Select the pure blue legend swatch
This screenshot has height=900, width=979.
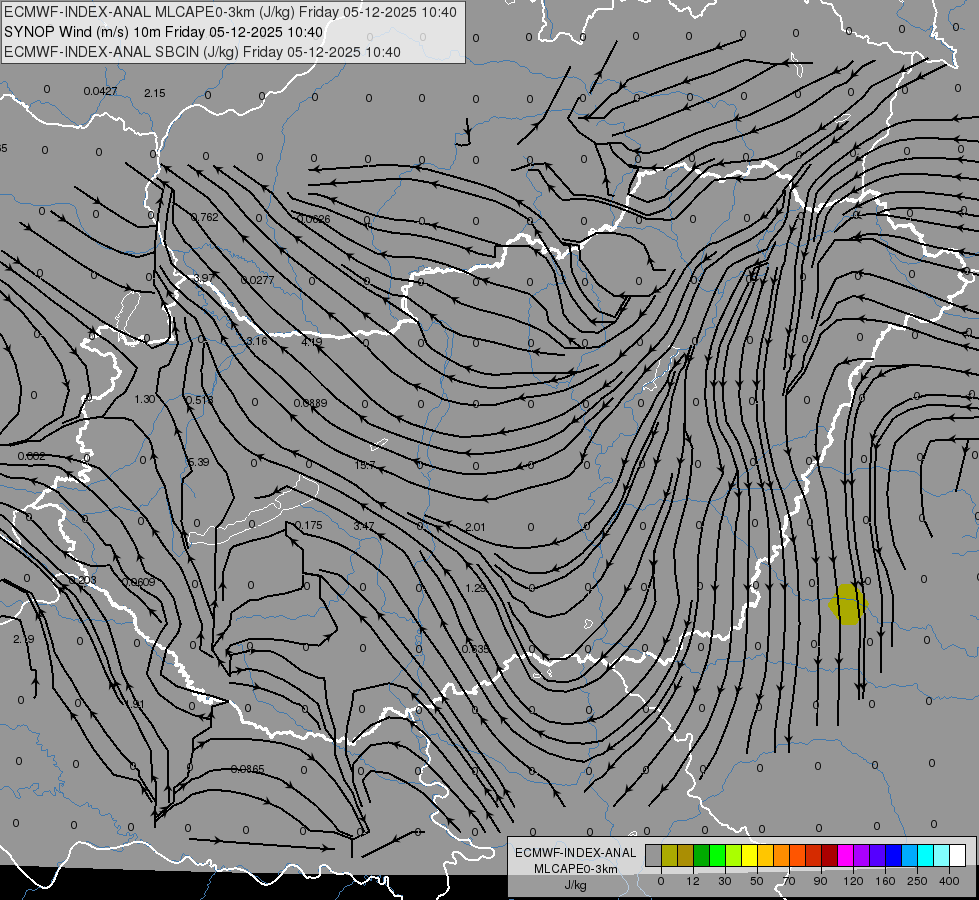tap(893, 855)
